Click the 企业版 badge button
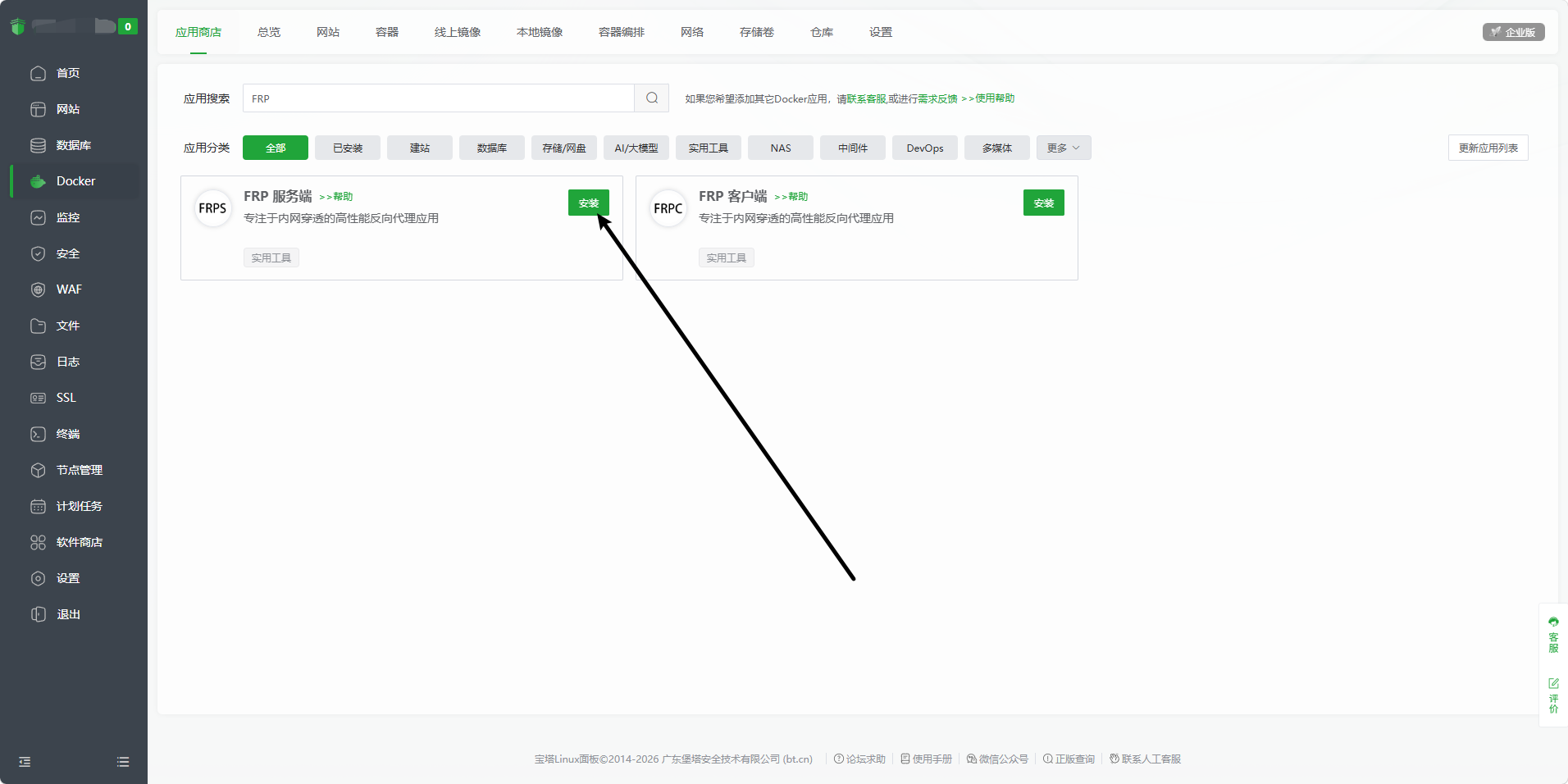The width and height of the screenshot is (1568, 784). (1514, 32)
